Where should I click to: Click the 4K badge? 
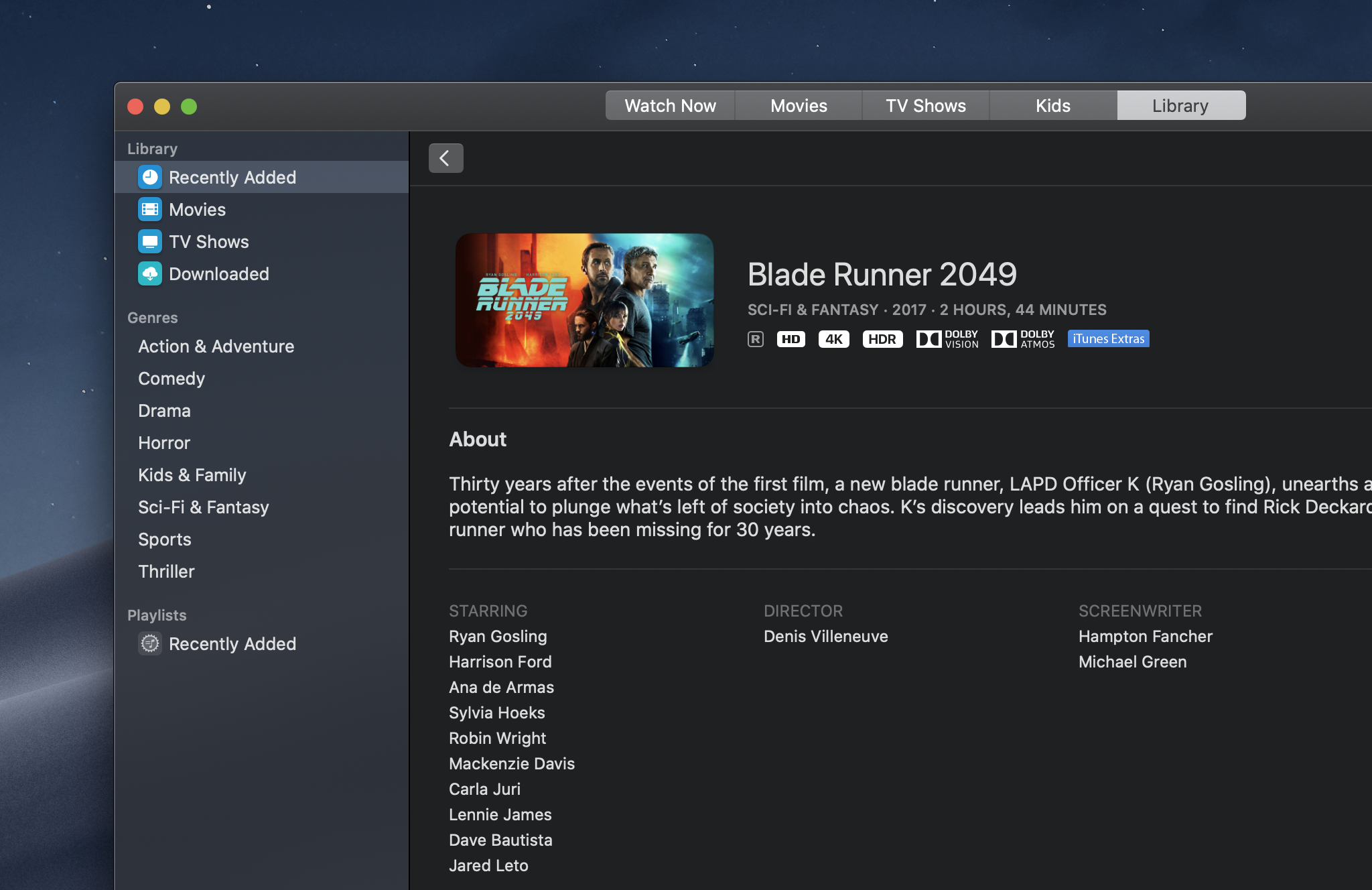click(x=833, y=339)
